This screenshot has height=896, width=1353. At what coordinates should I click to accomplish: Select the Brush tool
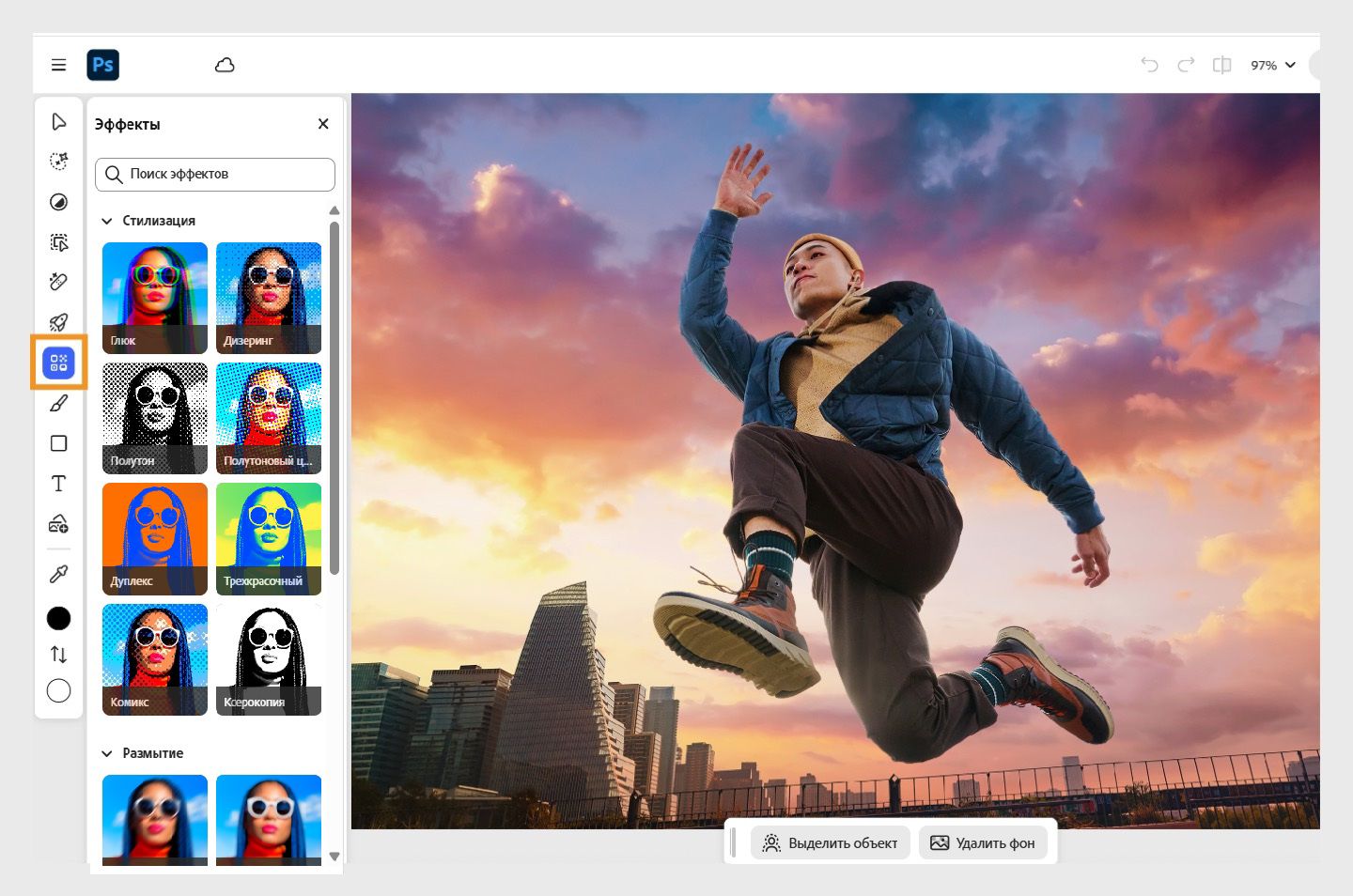(x=58, y=403)
